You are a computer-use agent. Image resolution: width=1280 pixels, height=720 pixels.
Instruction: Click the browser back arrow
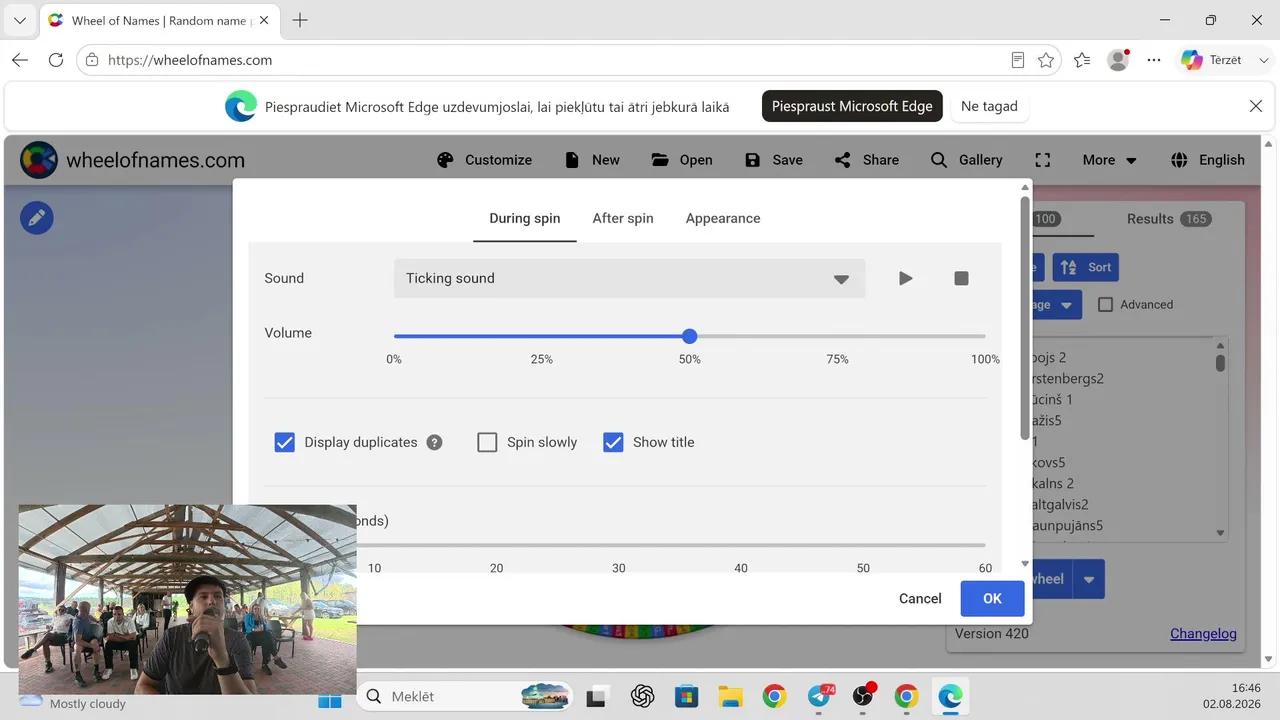20,60
